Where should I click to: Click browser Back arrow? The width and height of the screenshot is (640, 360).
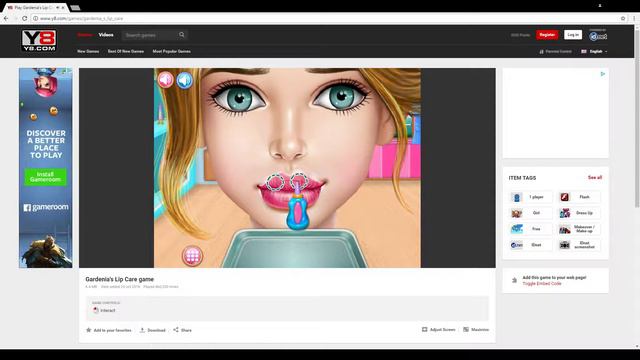6,18
